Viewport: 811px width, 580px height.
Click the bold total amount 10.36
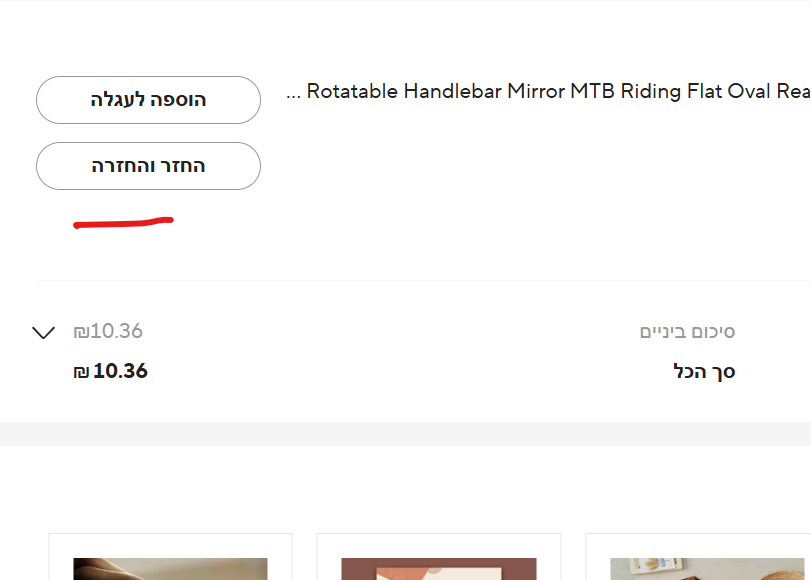pyautogui.click(x=120, y=371)
